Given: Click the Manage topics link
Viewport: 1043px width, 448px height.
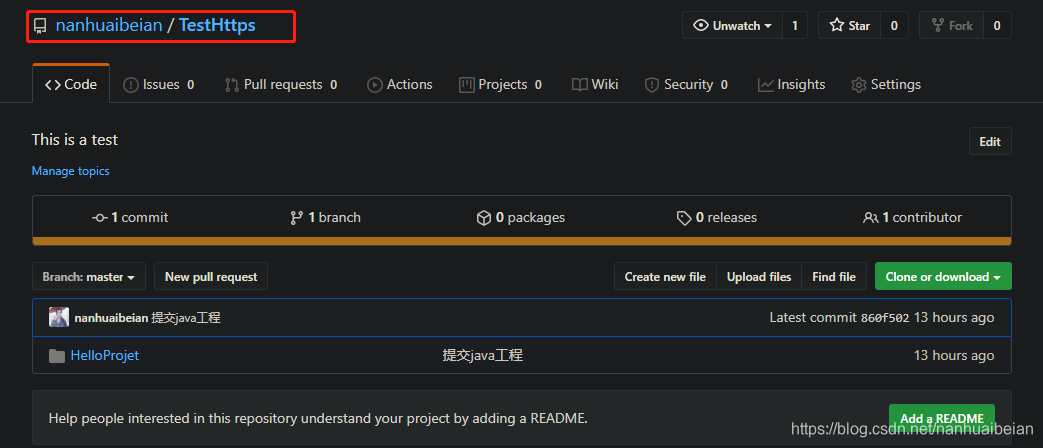Looking at the screenshot, I should [x=71, y=171].
